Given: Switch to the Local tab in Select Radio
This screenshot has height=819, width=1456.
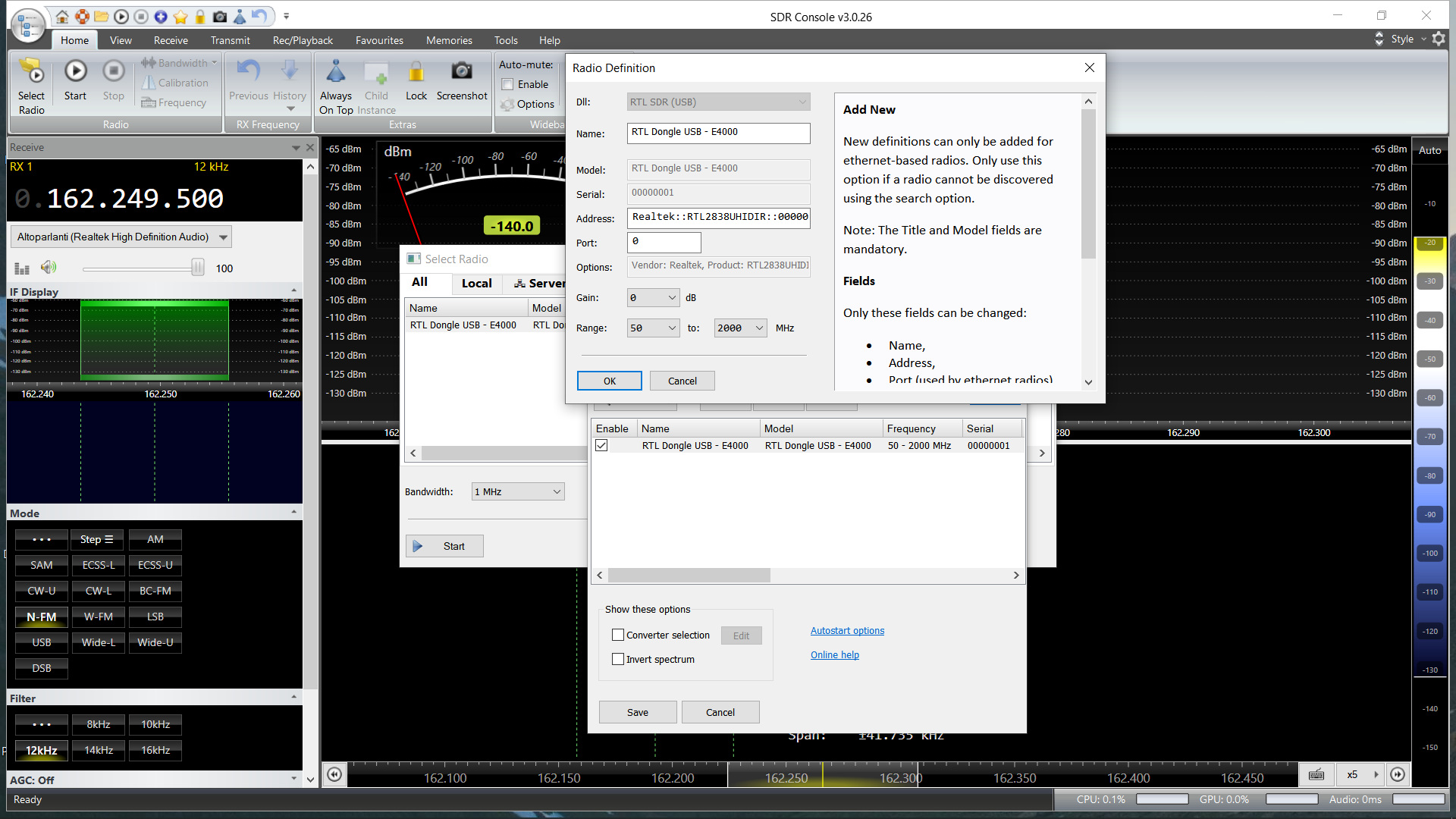Looking at the screenshot, I should click(x=476, y=283).
